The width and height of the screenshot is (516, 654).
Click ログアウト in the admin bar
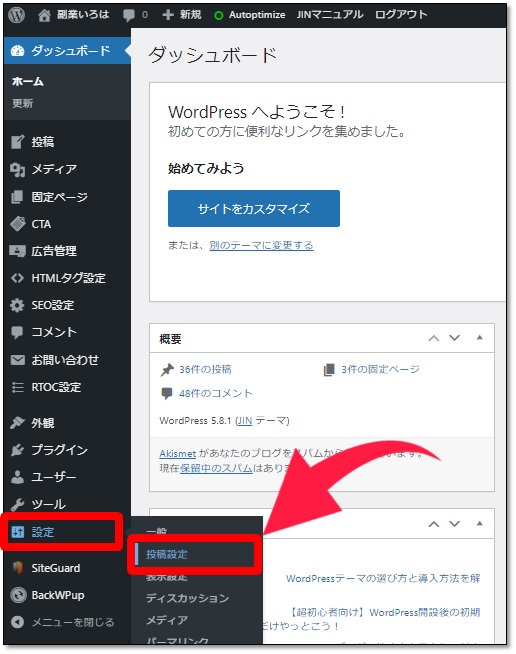click(x=401, y=15)
